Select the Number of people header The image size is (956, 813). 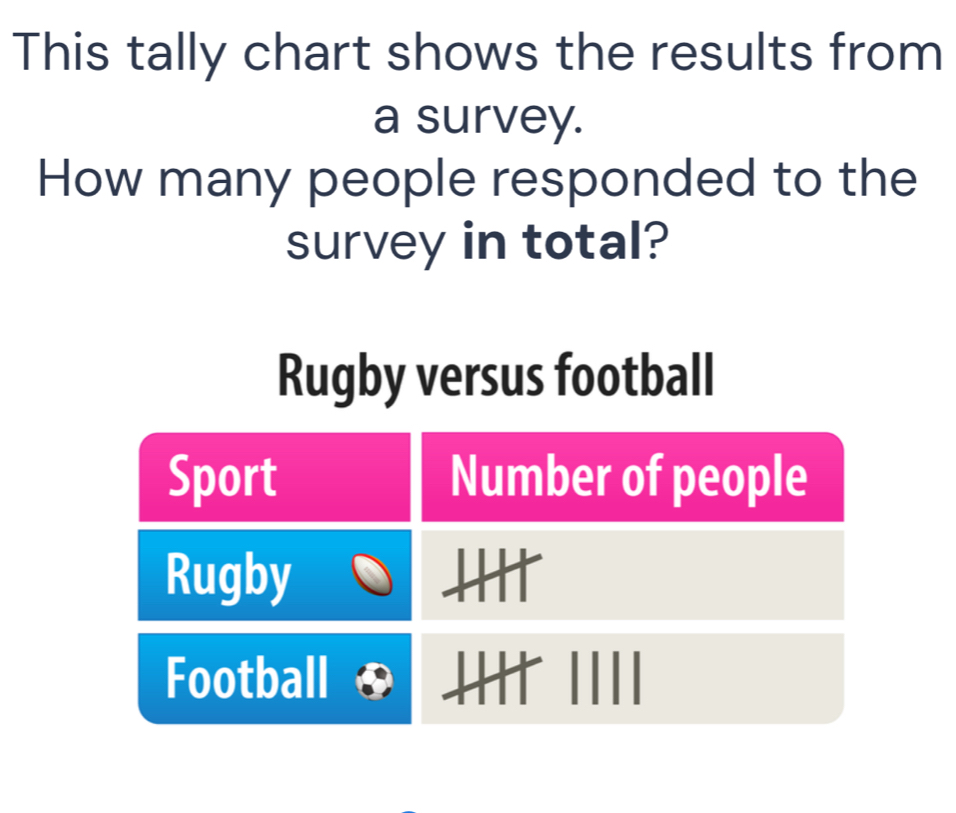(x=628, y=478)
